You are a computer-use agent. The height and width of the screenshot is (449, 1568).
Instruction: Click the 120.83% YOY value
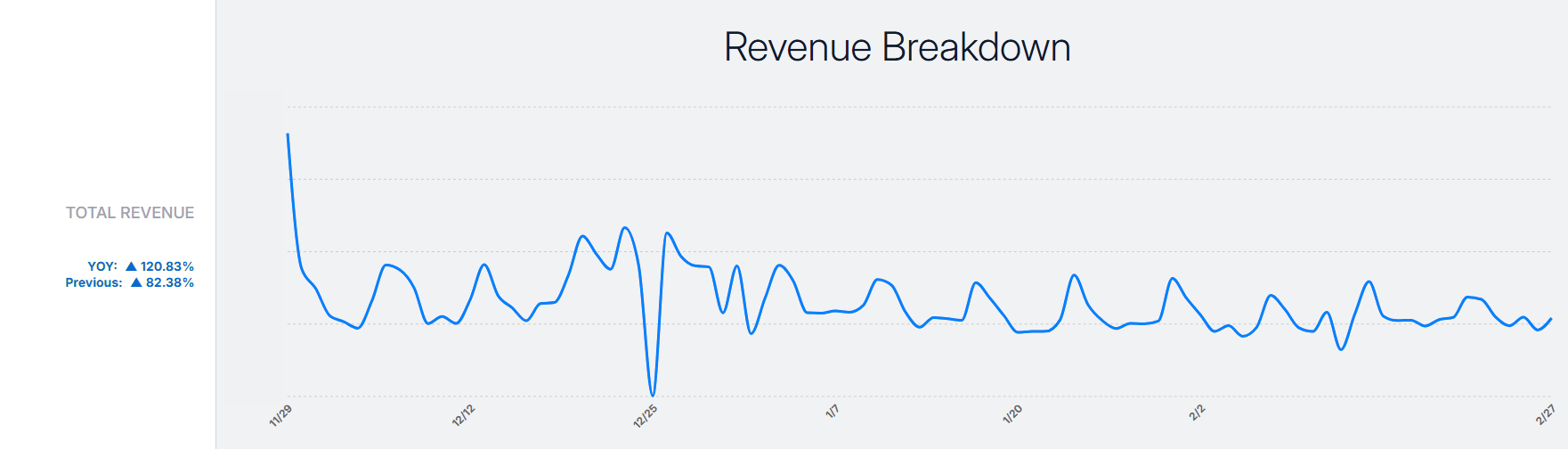pos(167,266)
